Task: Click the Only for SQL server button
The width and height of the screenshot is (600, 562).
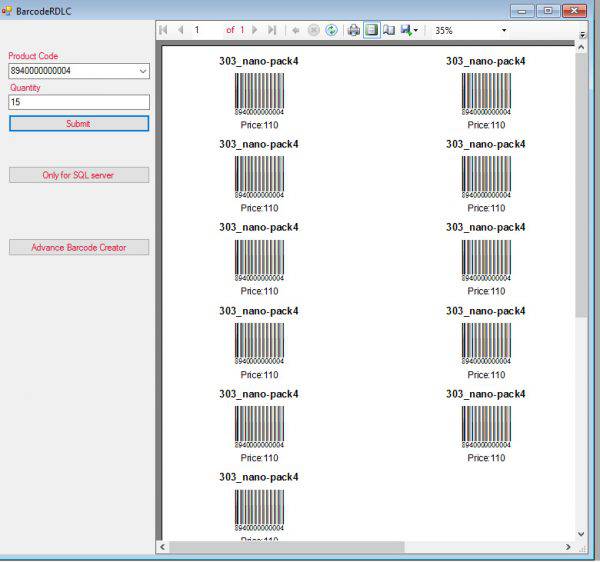Action: tap(78, 175)
